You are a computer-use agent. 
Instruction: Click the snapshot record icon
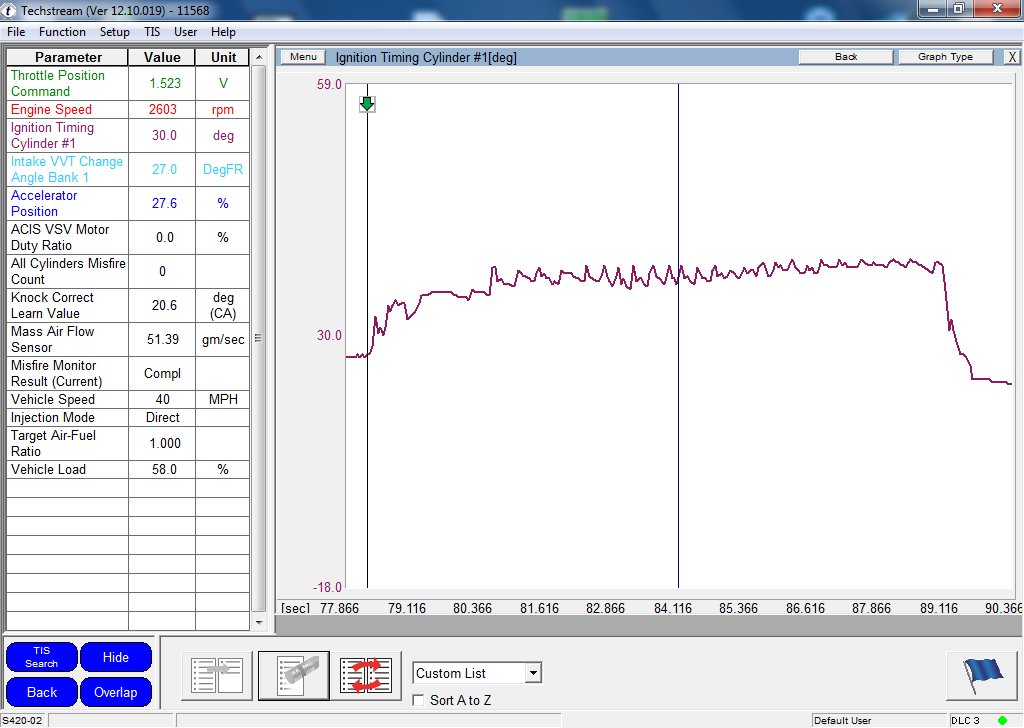(294, 675)
